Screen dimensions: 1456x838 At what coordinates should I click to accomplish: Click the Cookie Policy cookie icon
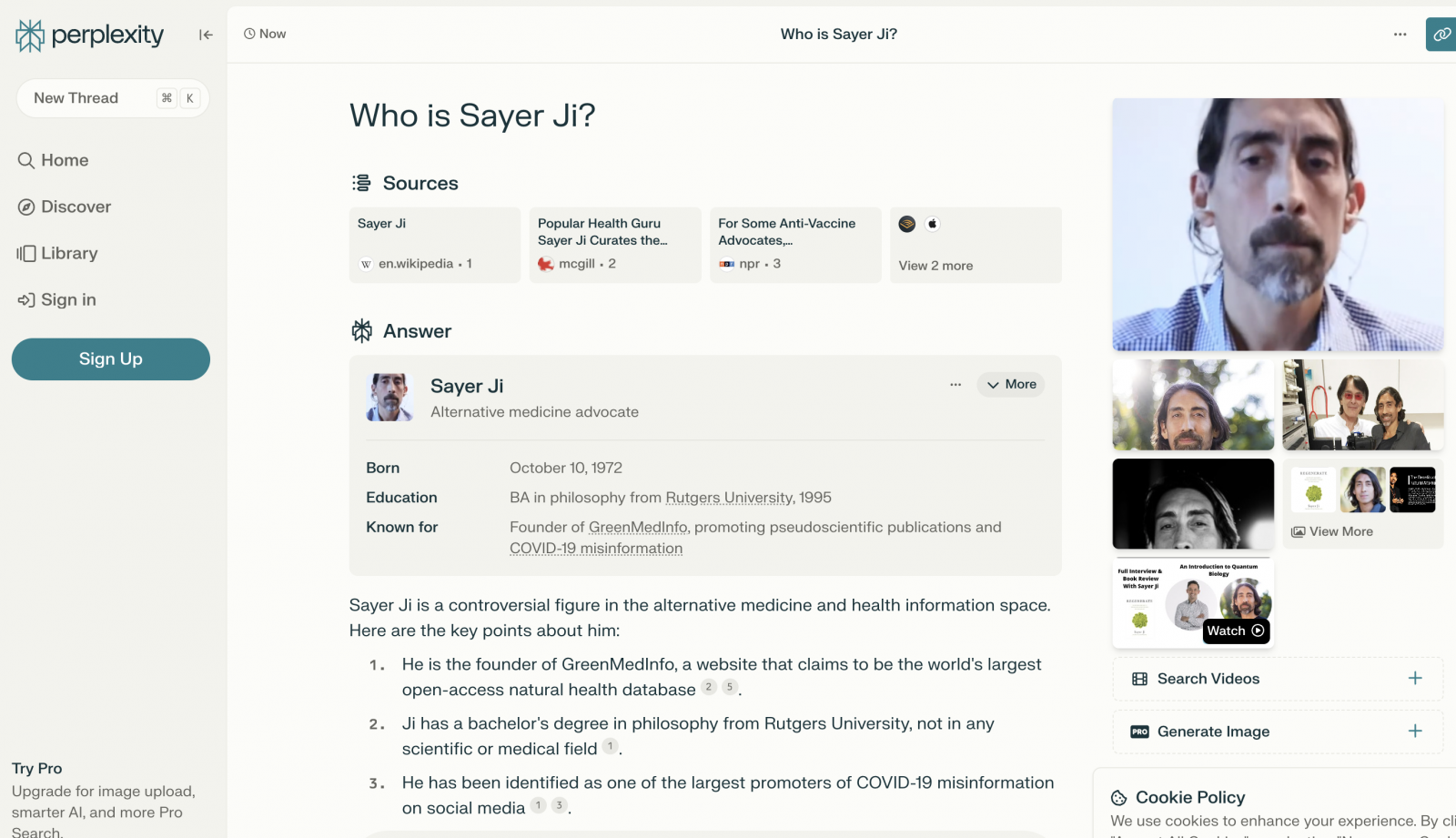tap(1119, 798)
